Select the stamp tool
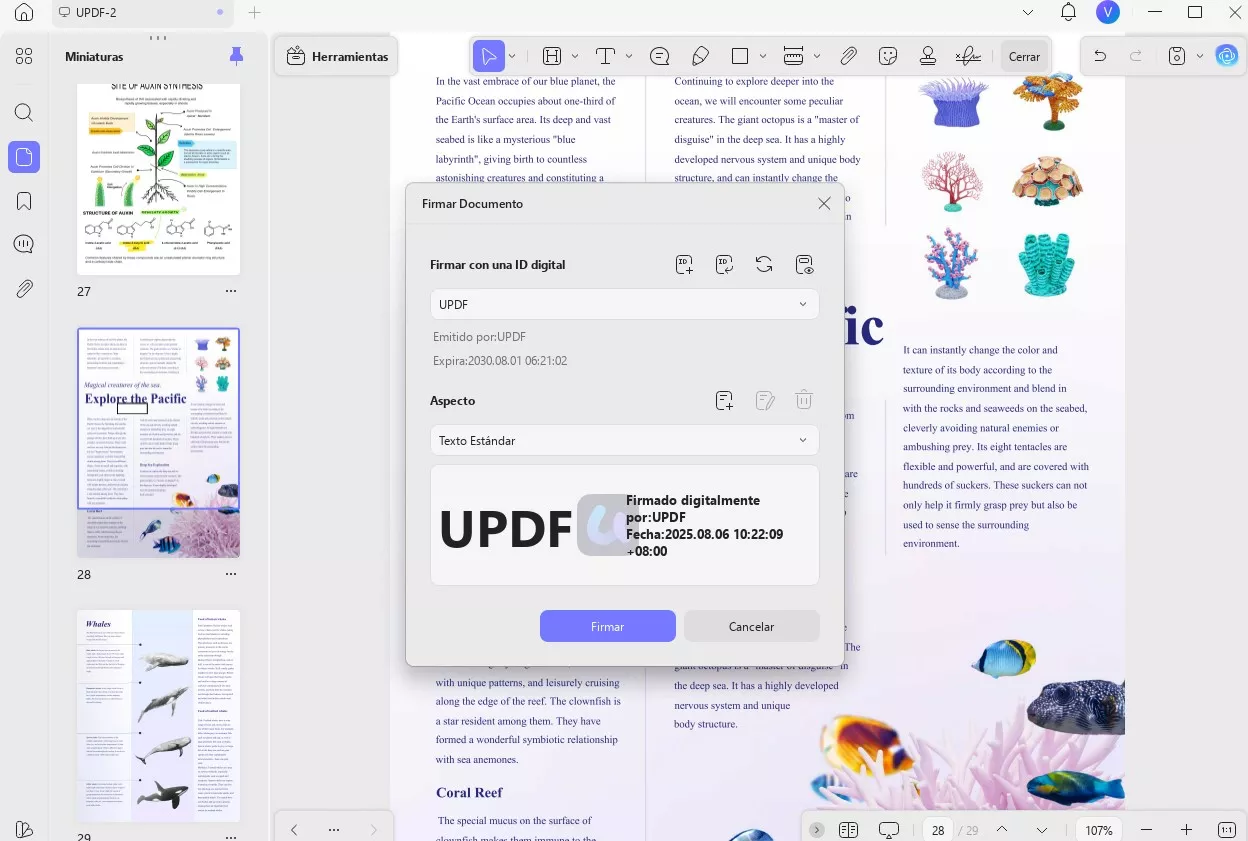This screenshot has height=841, width=1248. (x=928, y=56)
